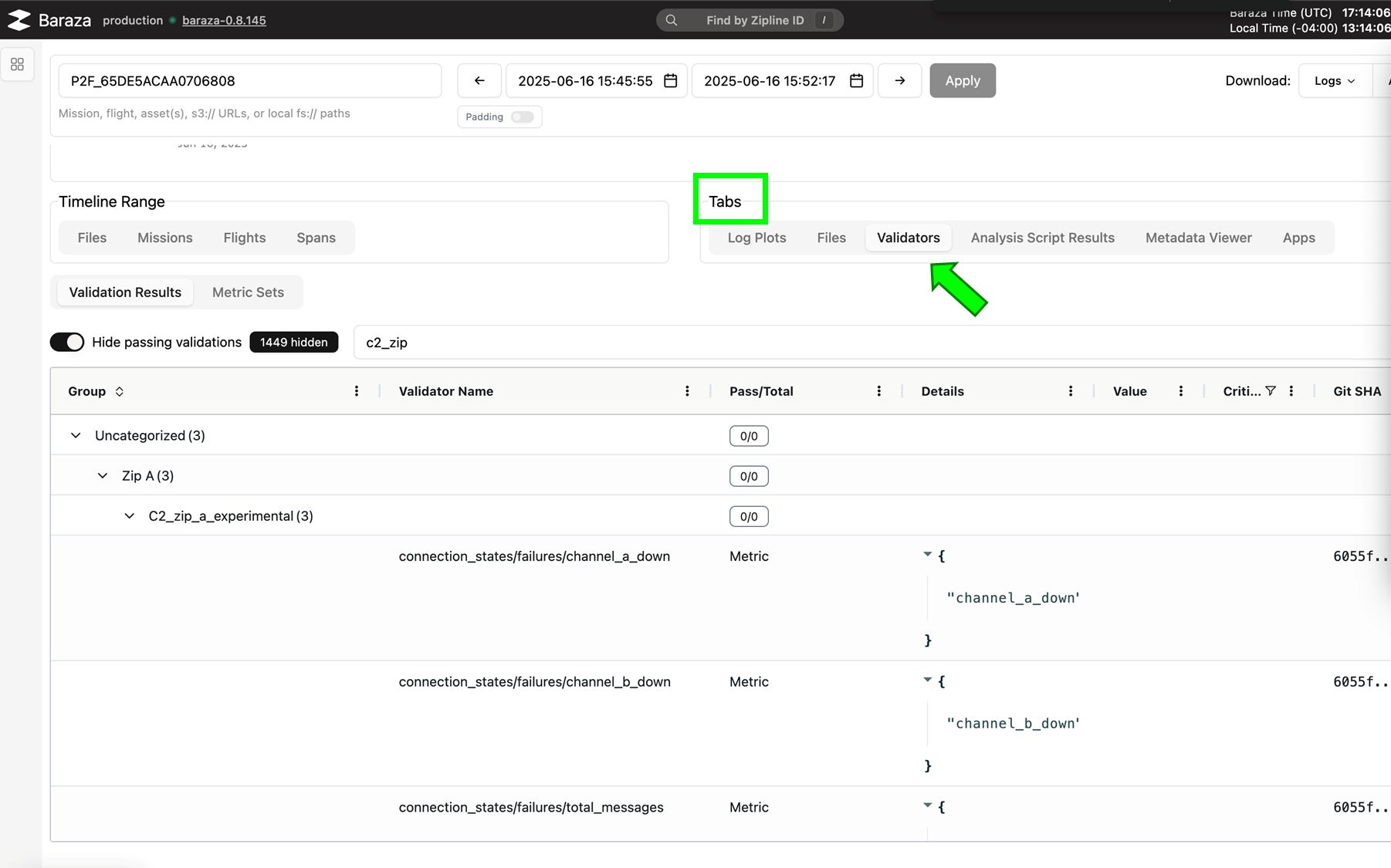
Task: Go to previous time range arrow
Action: pos(479,80)
